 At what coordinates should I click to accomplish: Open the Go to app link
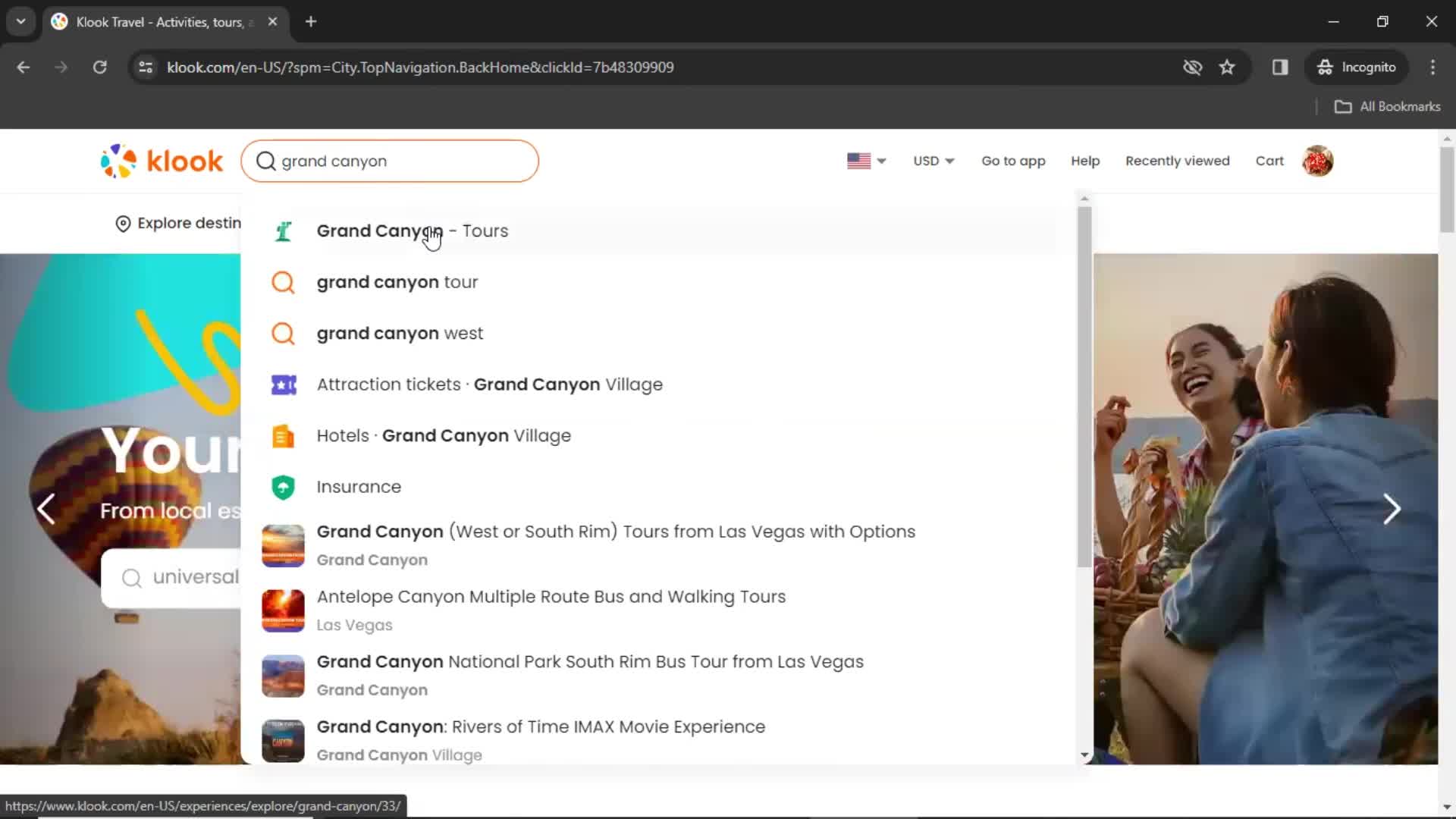(1013, 160)
